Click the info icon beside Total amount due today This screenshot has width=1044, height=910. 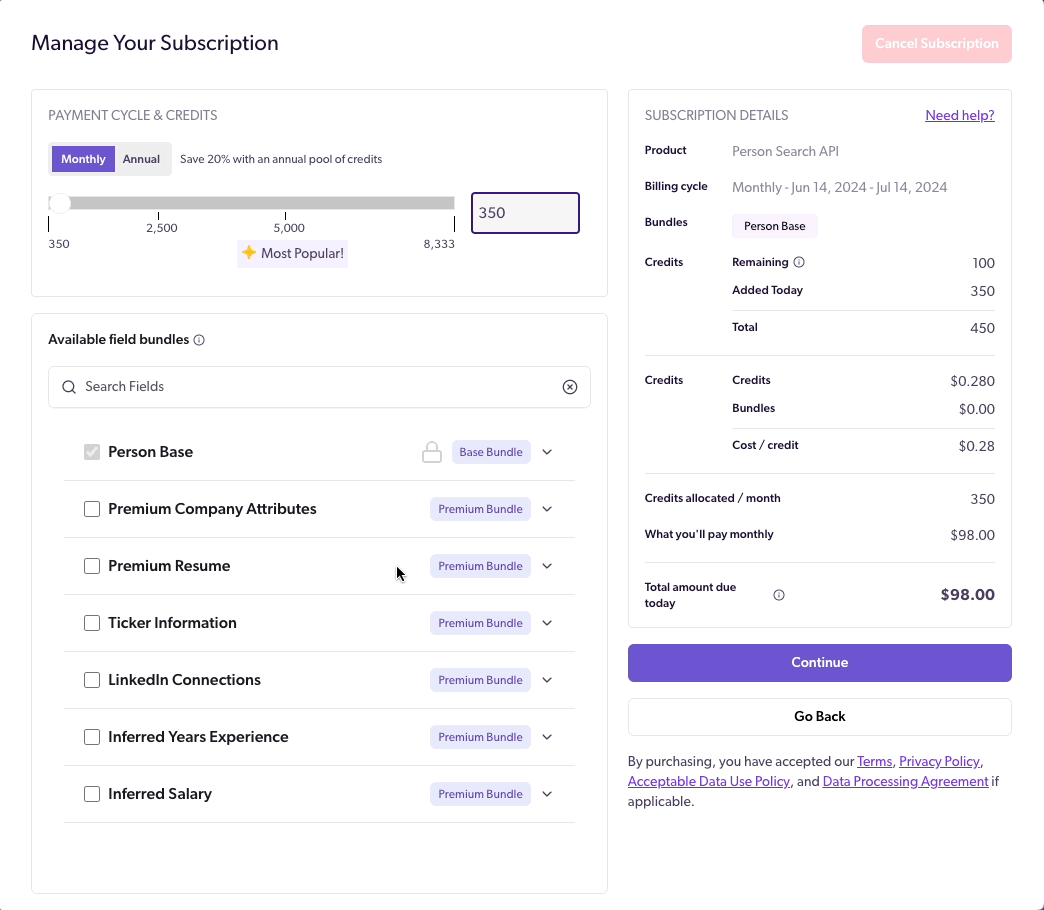pyautogui.click(x=779, y=594)
